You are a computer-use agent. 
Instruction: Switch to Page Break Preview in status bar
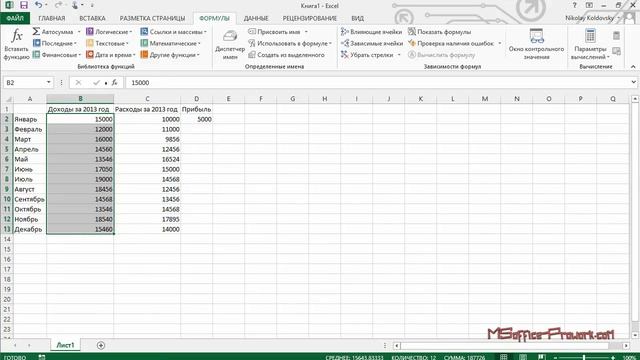point(541,357)
